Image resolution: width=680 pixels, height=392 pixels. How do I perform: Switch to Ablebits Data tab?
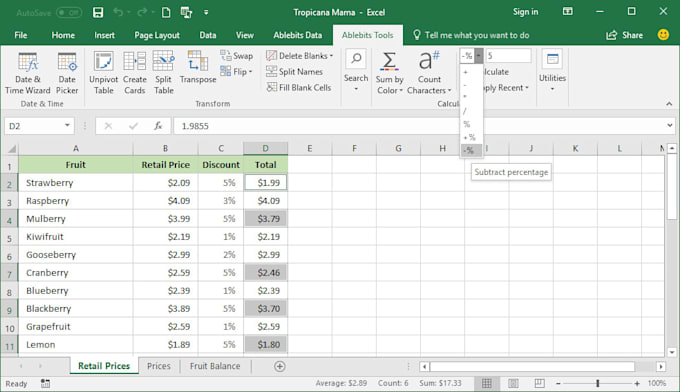pos(298,35)
